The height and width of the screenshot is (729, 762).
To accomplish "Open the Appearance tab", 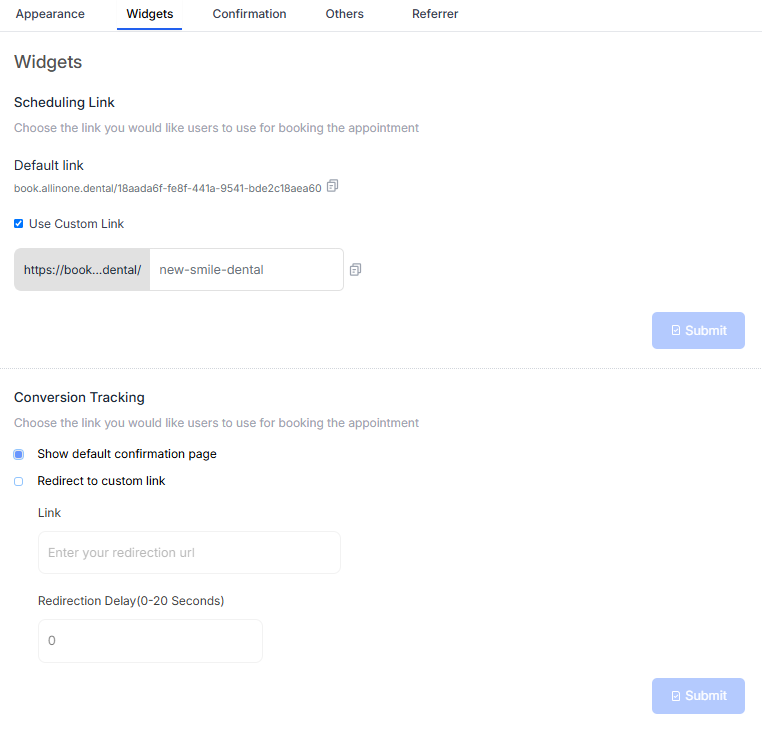I will [50, 14].
